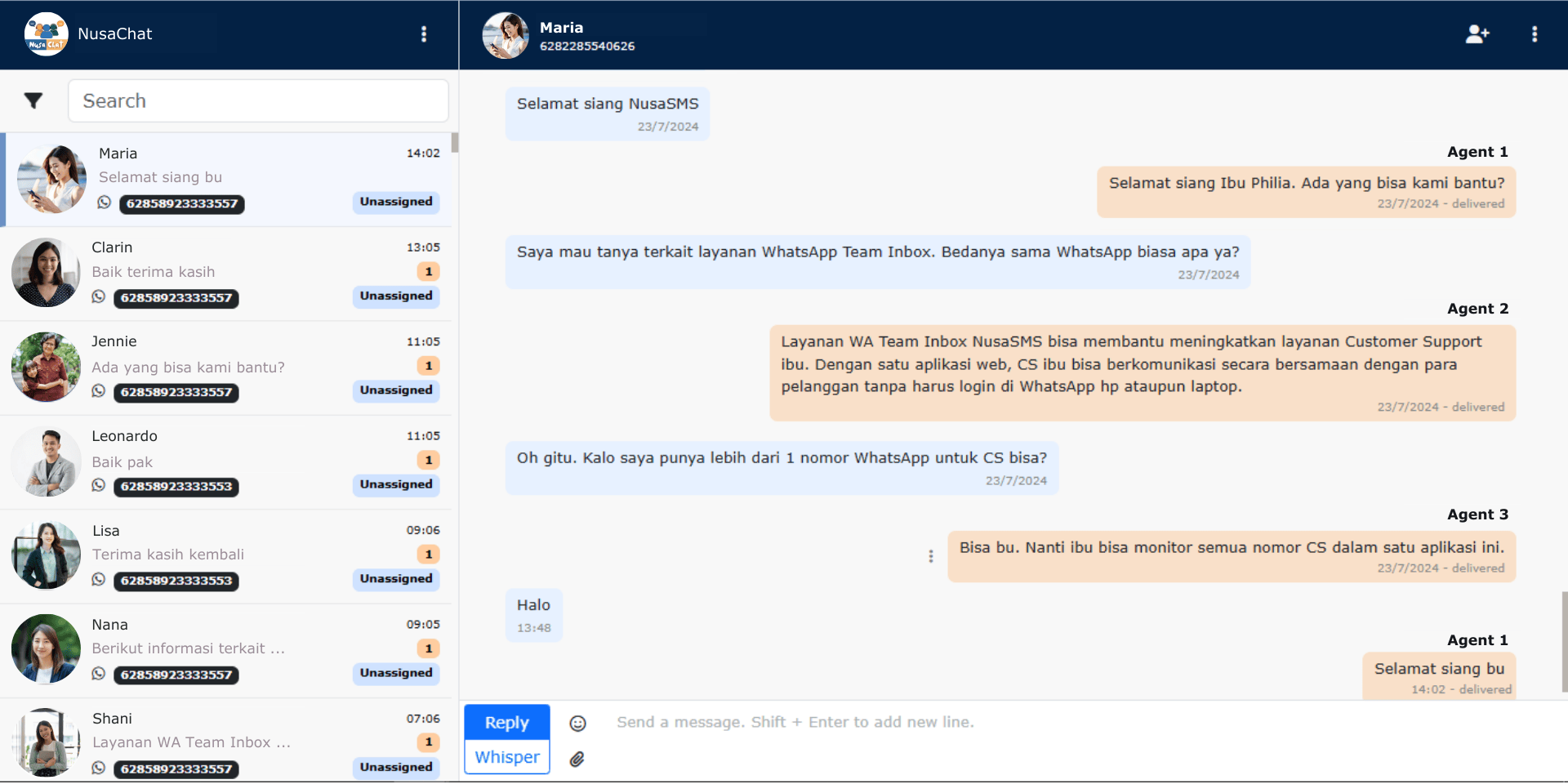Click the NusaChat logo

coord(46,34)
